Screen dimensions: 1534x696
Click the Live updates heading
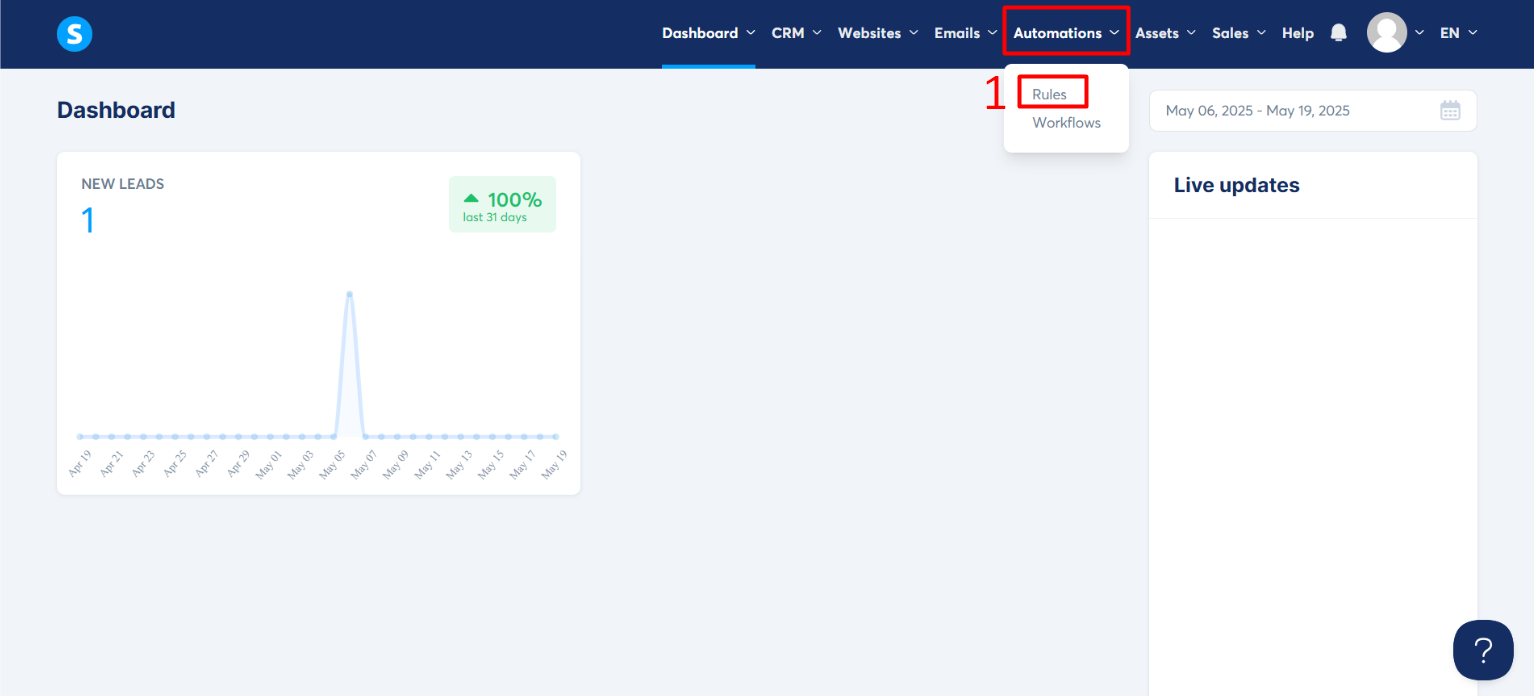pyautogui.click(x=1237, y=185)
